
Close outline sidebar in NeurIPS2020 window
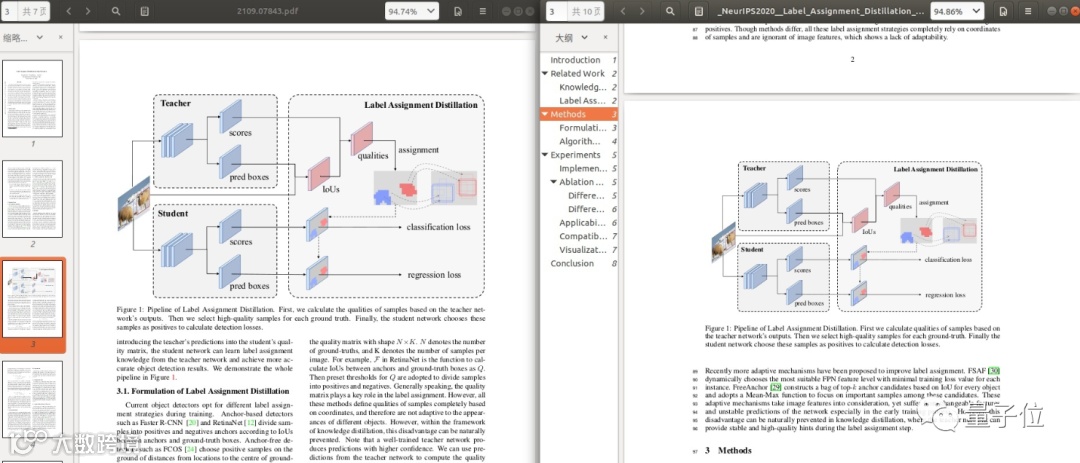point(605,37)
